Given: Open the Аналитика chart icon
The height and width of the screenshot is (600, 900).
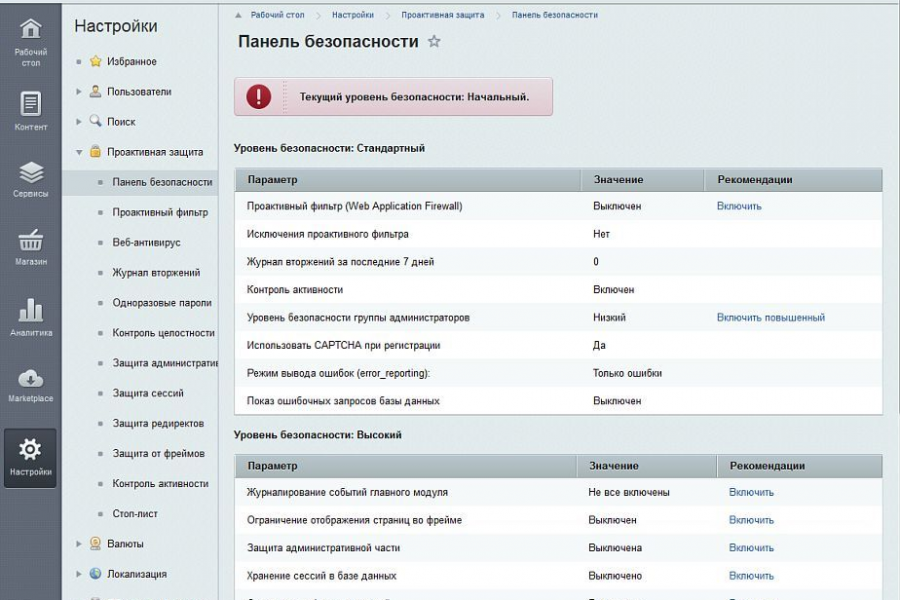Looking at the screenshot, I should click(31, 311).
